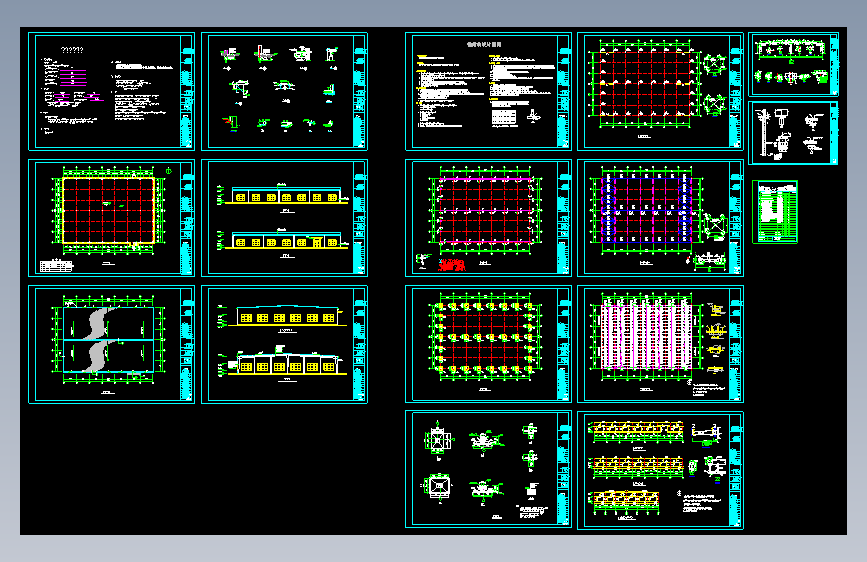Screen dimensions: 867x562
Task: Select the roof plan with gray S-shaped breaks
Action: pos(111,344)
